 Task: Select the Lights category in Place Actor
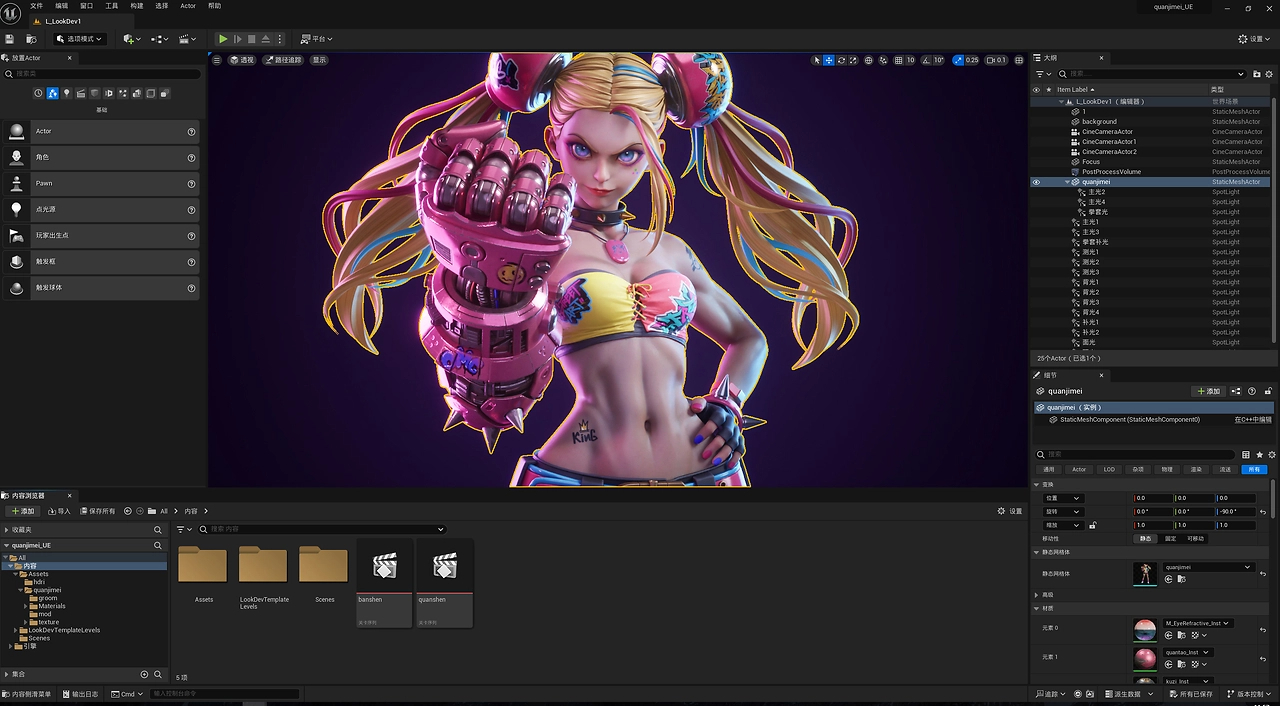67,93
